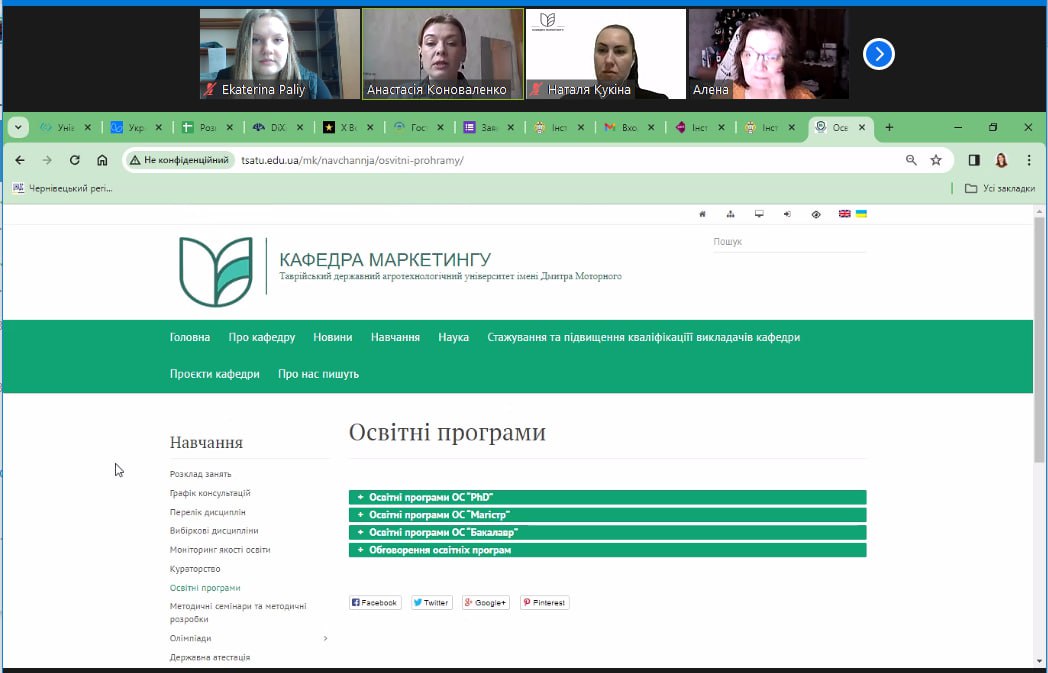Select Ekaterina Paliy's video thumbnail
This screenshot has height=673, width=1048.
pos(279,54)
